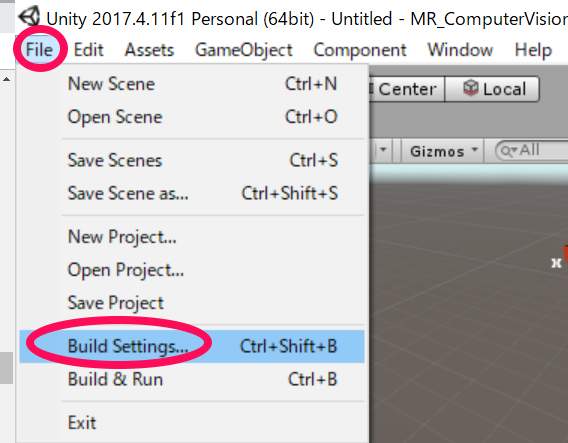Open the dropdown arrow left of Gizmos

click(x=383, y=150)
